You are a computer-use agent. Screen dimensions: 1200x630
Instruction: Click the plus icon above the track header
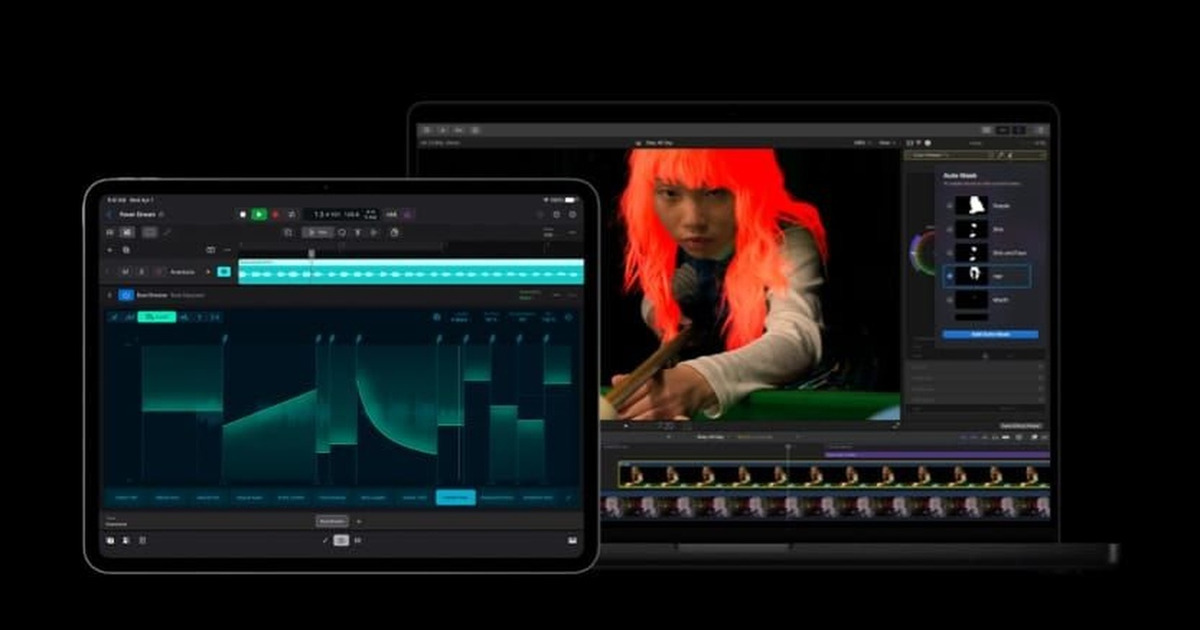click(x=110, y=249)
